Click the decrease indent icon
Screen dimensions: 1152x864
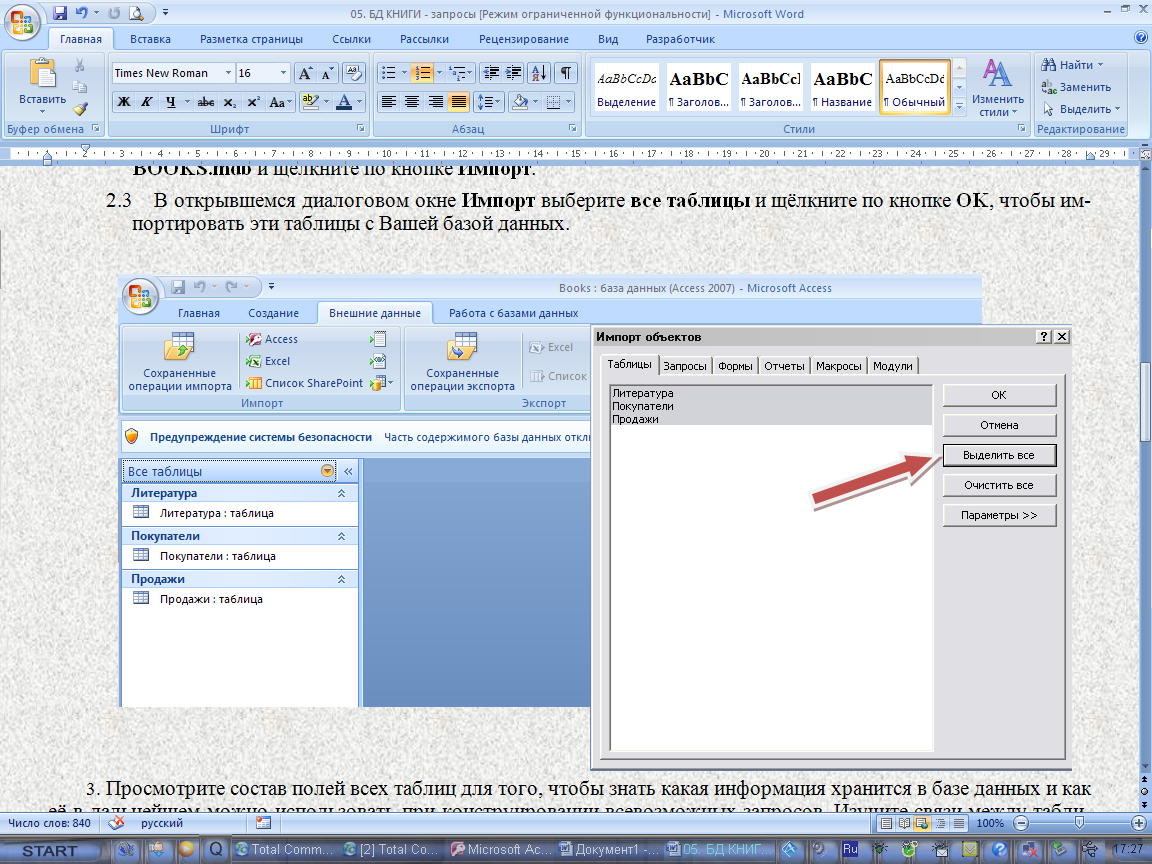(x=492, y=73)
